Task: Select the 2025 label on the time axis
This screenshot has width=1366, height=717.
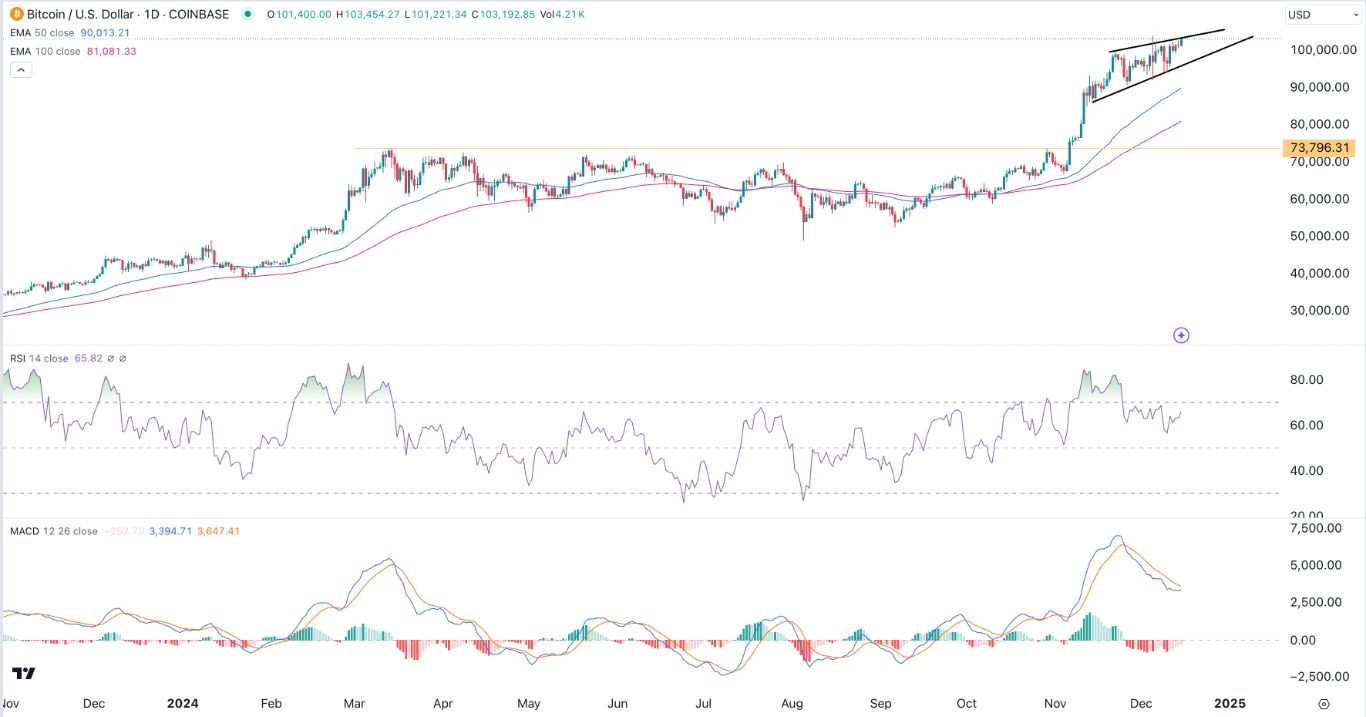Action: (1228, 704)
